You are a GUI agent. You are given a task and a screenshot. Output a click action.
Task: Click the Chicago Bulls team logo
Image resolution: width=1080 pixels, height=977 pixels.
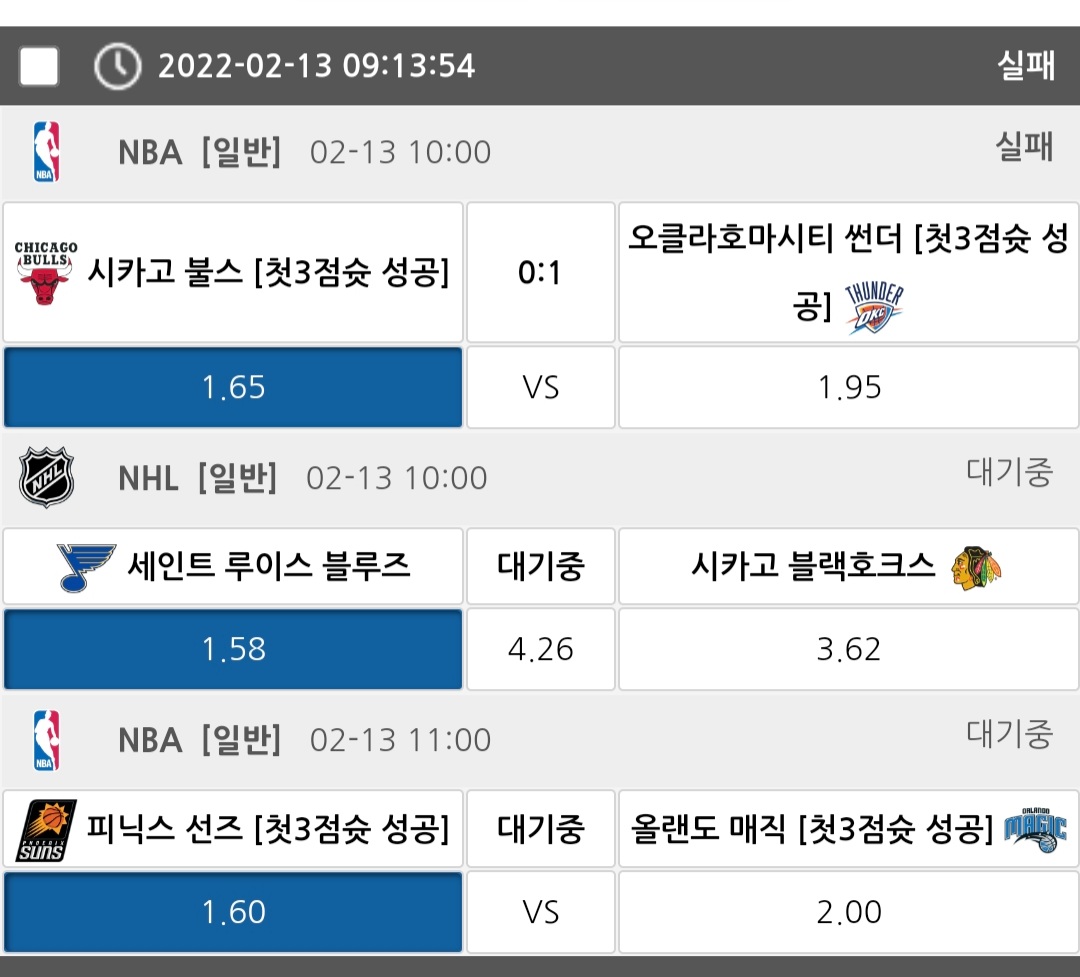(x=46, y=273)
